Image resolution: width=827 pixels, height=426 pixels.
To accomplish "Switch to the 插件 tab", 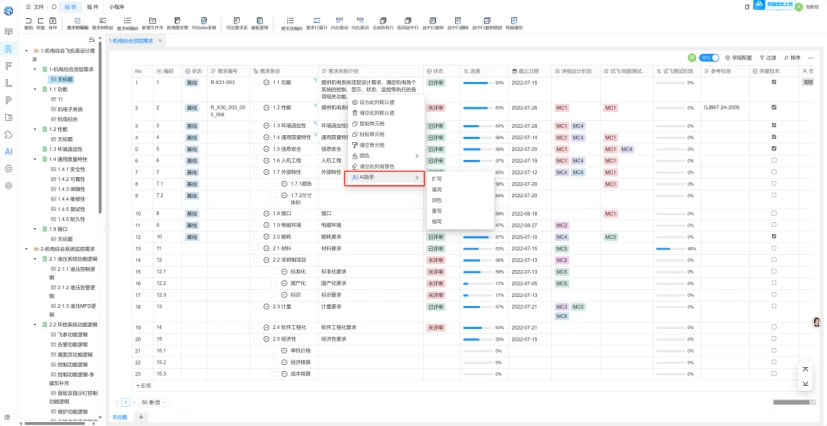I will 91,7.
